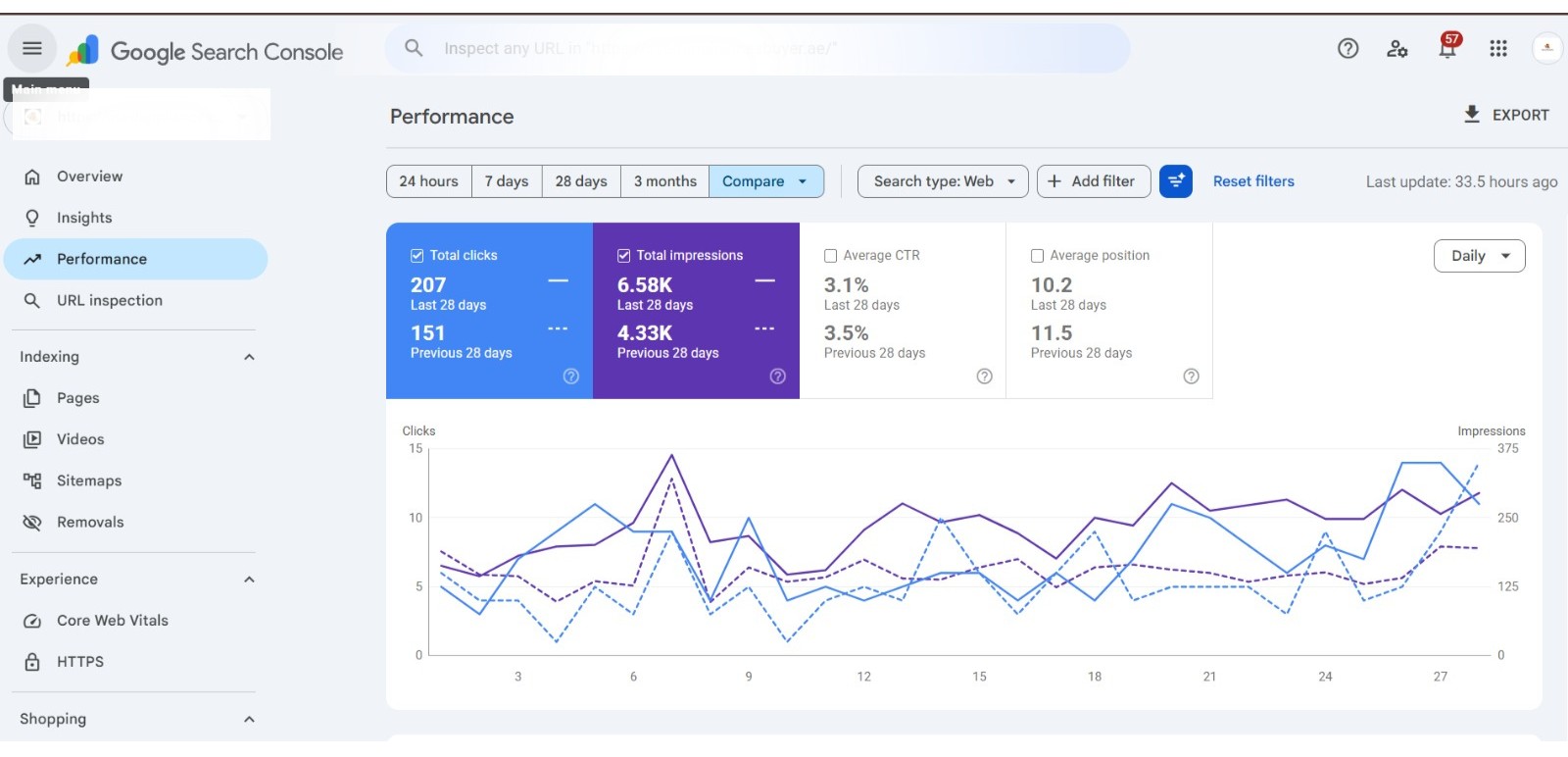Click the purple Total impressions metric card

click(696, 311)
